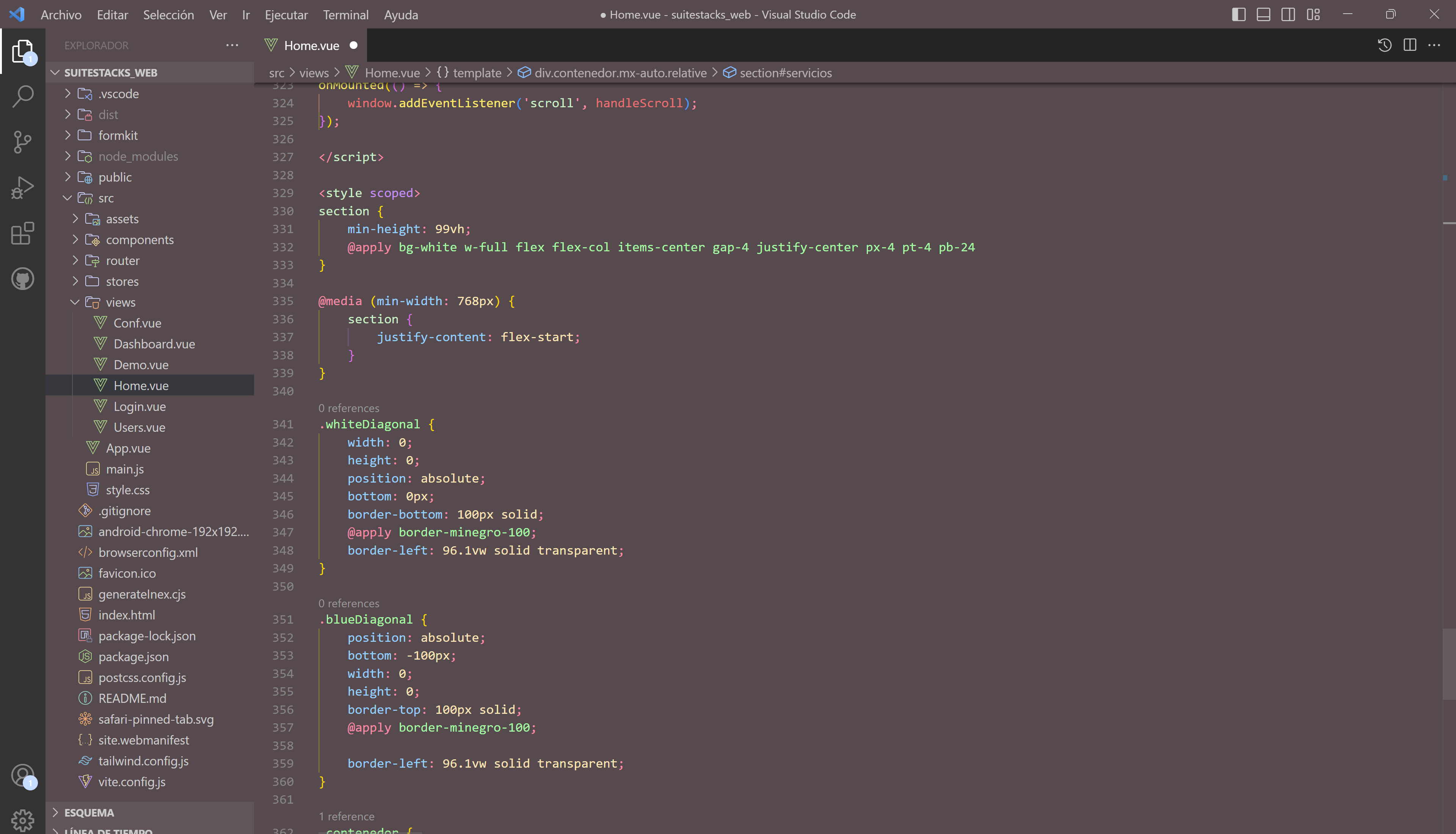The image size is (1456, 834).
Task: Open the Terminal menu
Action: [x=345, y=14]
